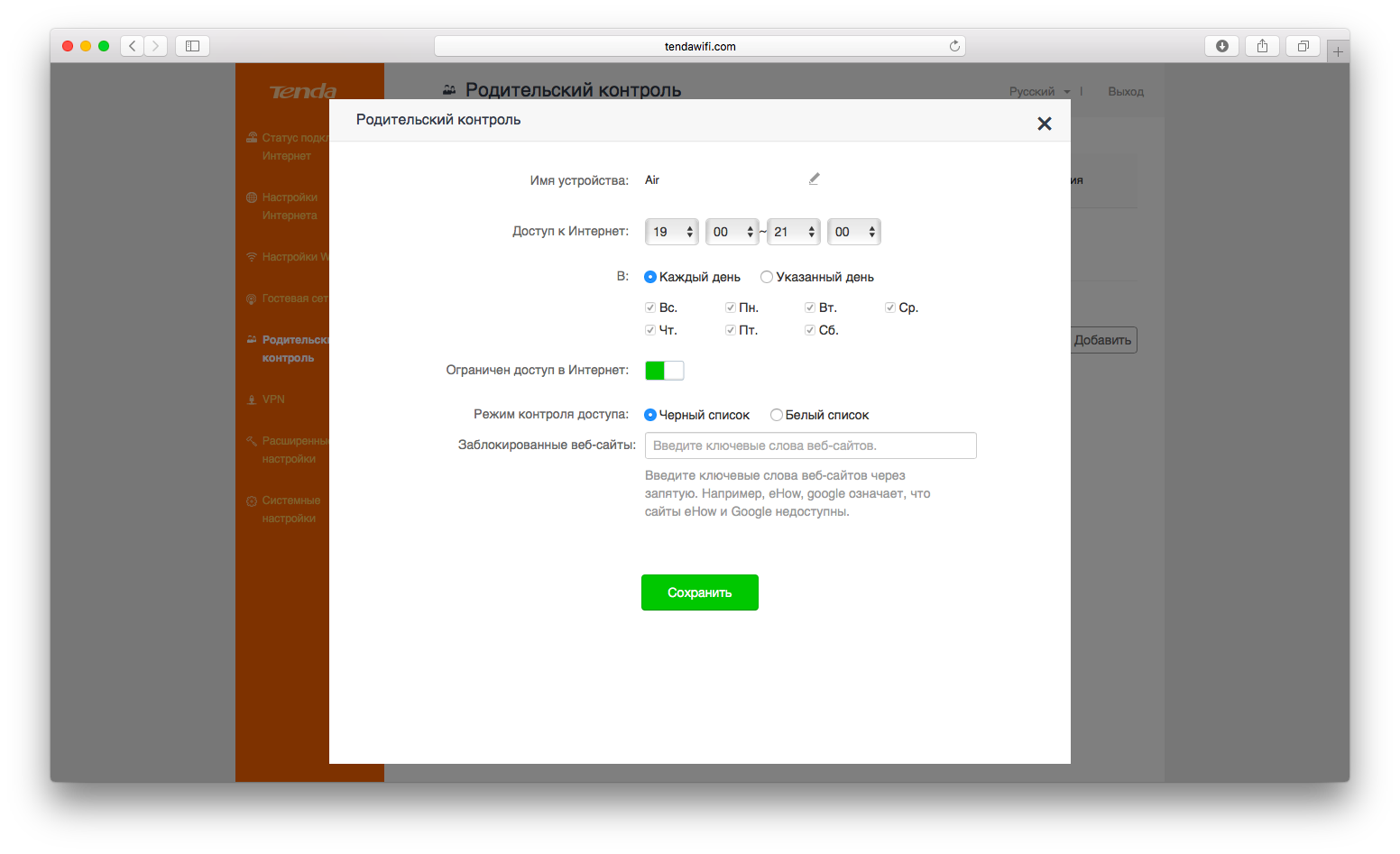Open the end minutes dropdown

click(x=854, y=232)
